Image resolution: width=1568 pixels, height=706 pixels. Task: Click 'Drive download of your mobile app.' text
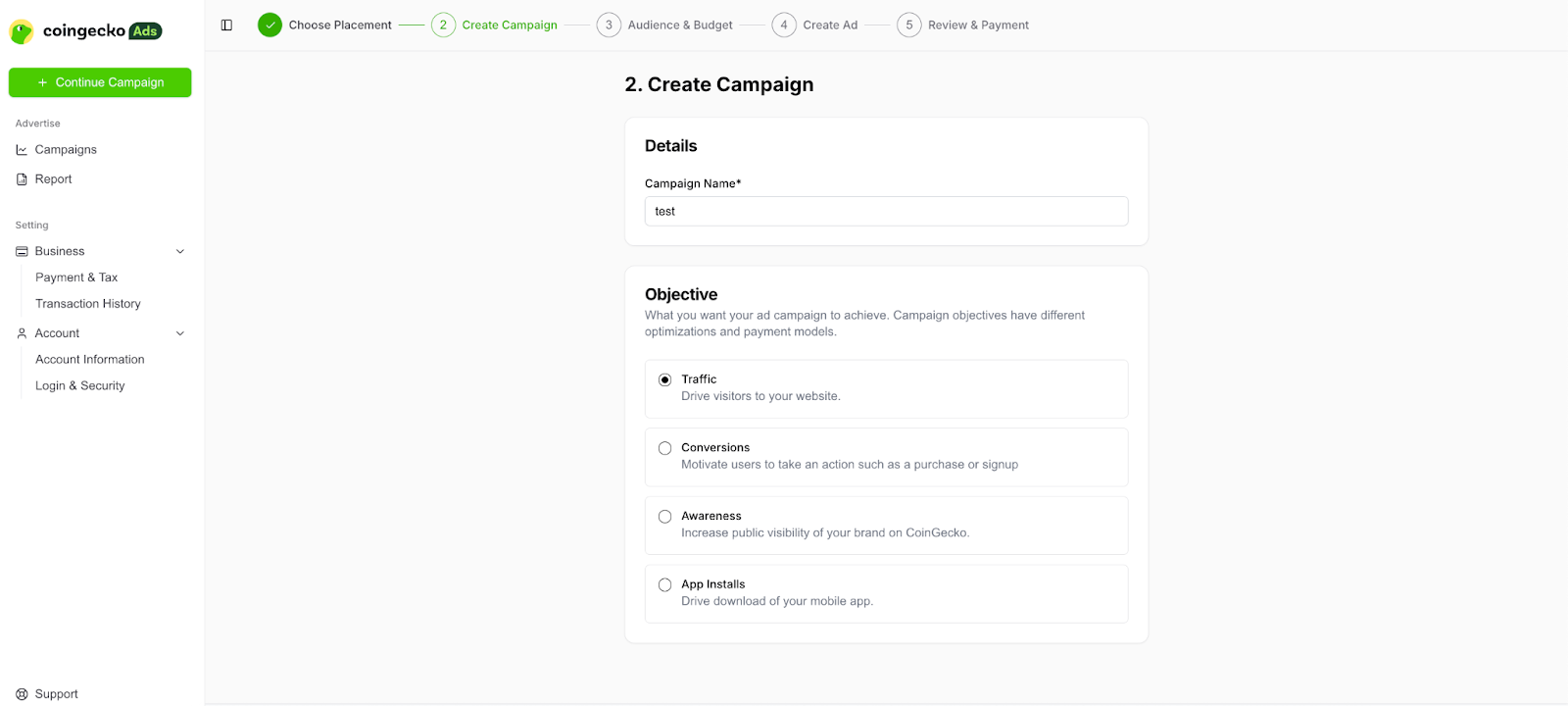(777, 602)
